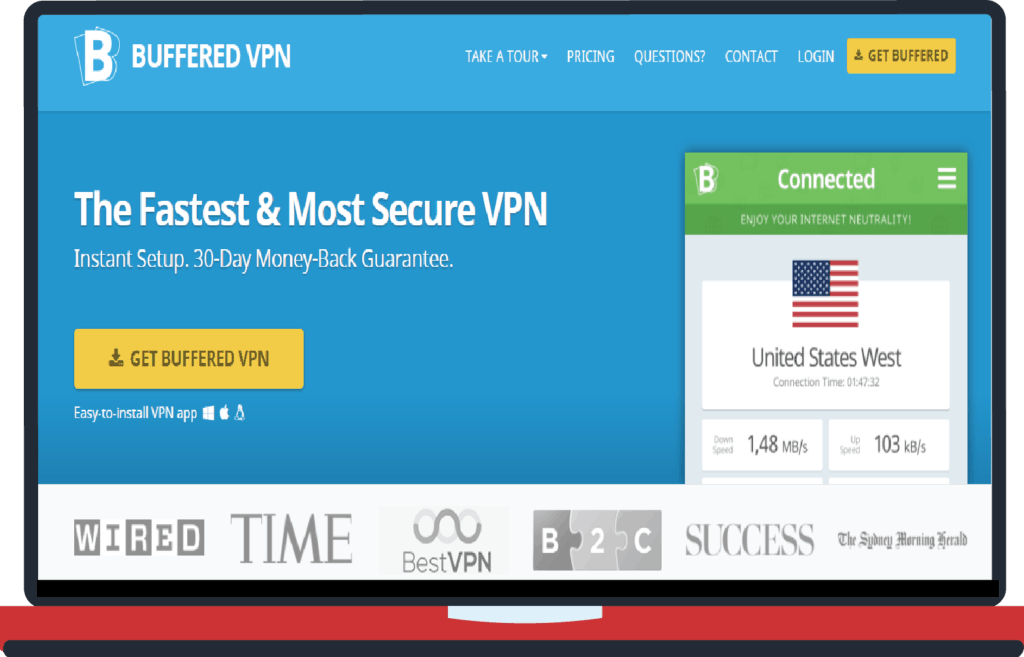Click the BestVPN logo
1024x657 pixels.
pyautogui.click(x=447, y=541)
